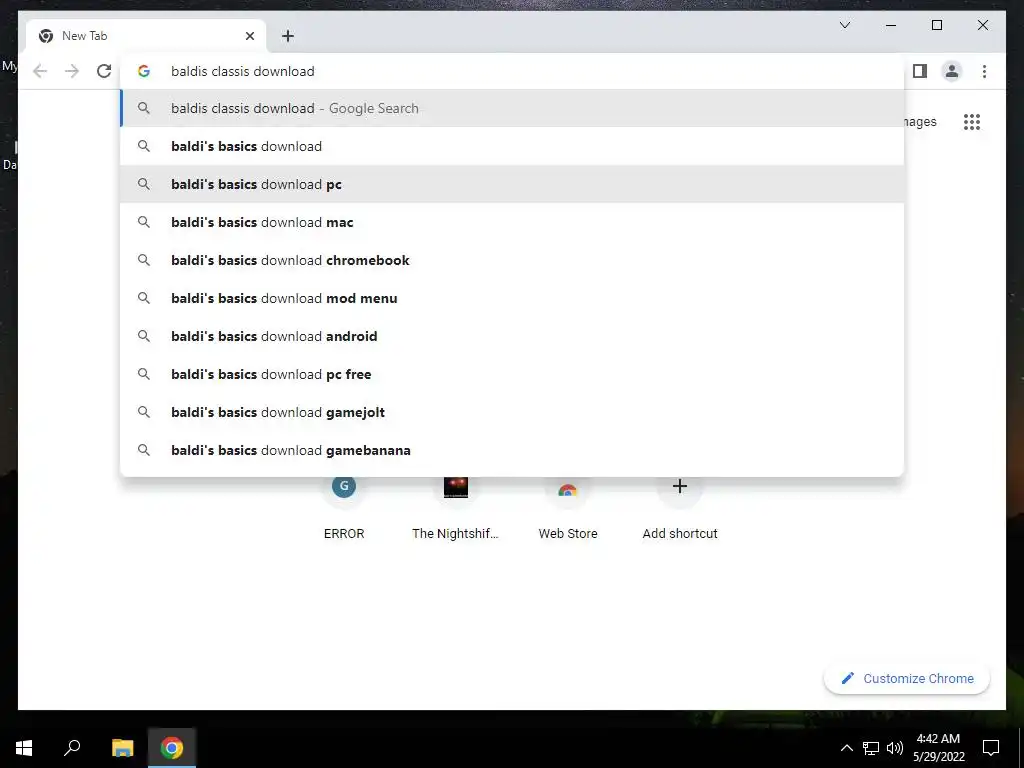Maximize the Chrome window
The height and width of the screenshot is (768, 1024).
936,25
